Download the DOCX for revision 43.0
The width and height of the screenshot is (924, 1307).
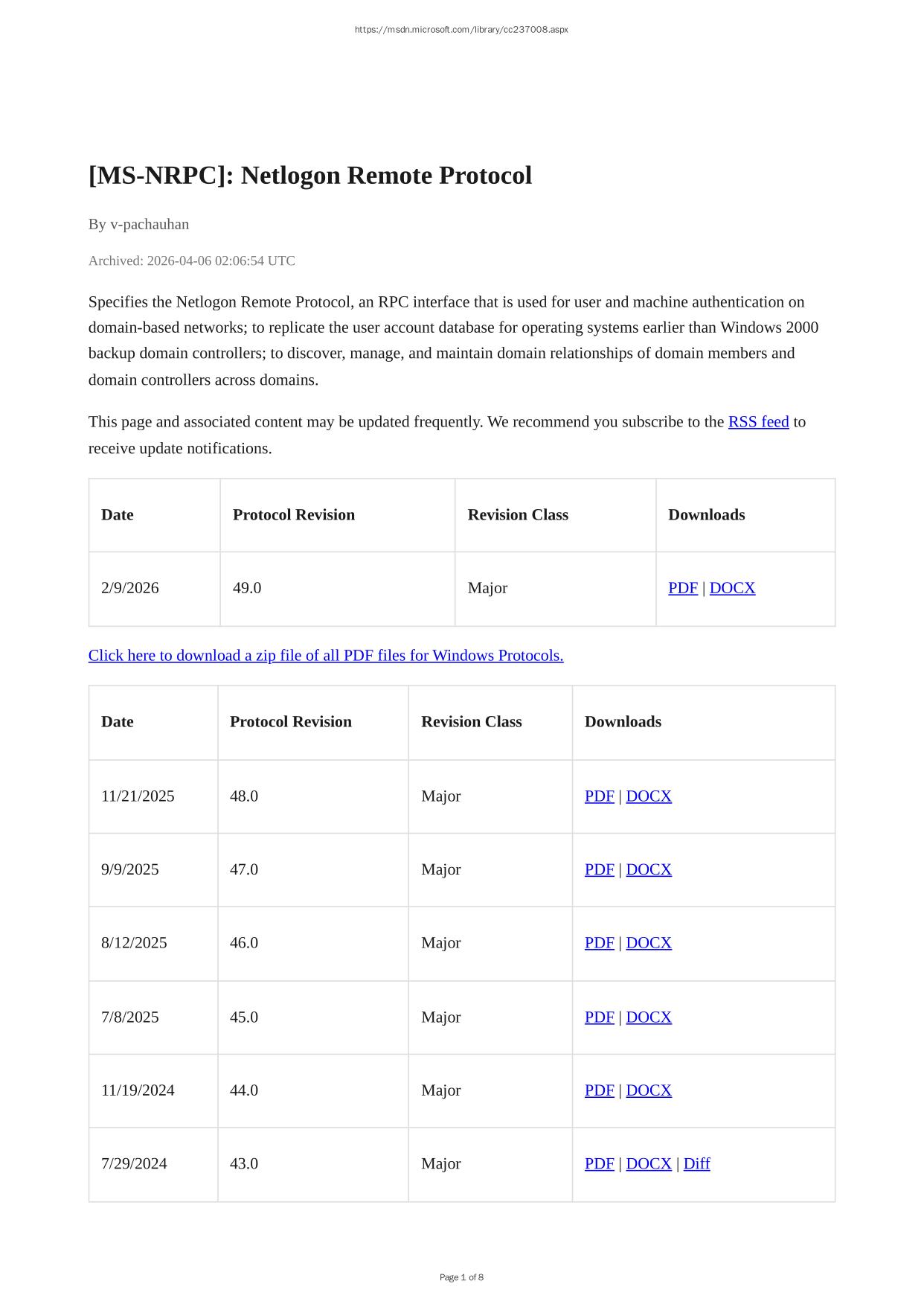tap(649, 1164)
